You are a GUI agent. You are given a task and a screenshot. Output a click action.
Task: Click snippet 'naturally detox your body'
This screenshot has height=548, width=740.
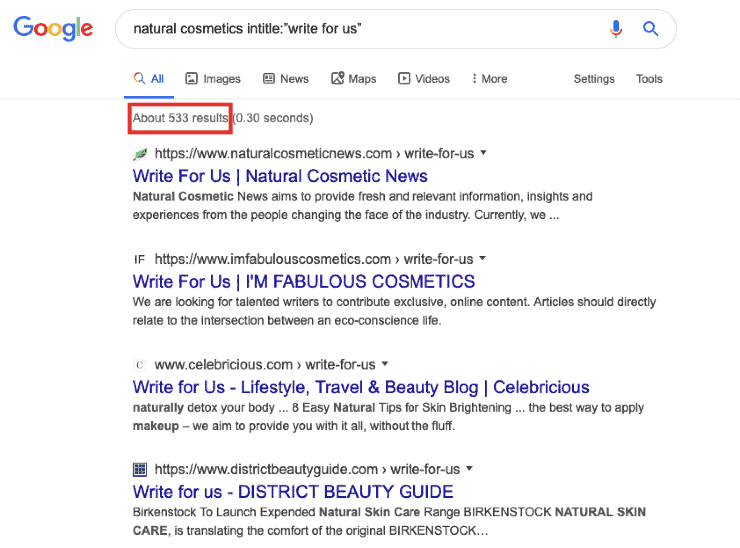388,417
